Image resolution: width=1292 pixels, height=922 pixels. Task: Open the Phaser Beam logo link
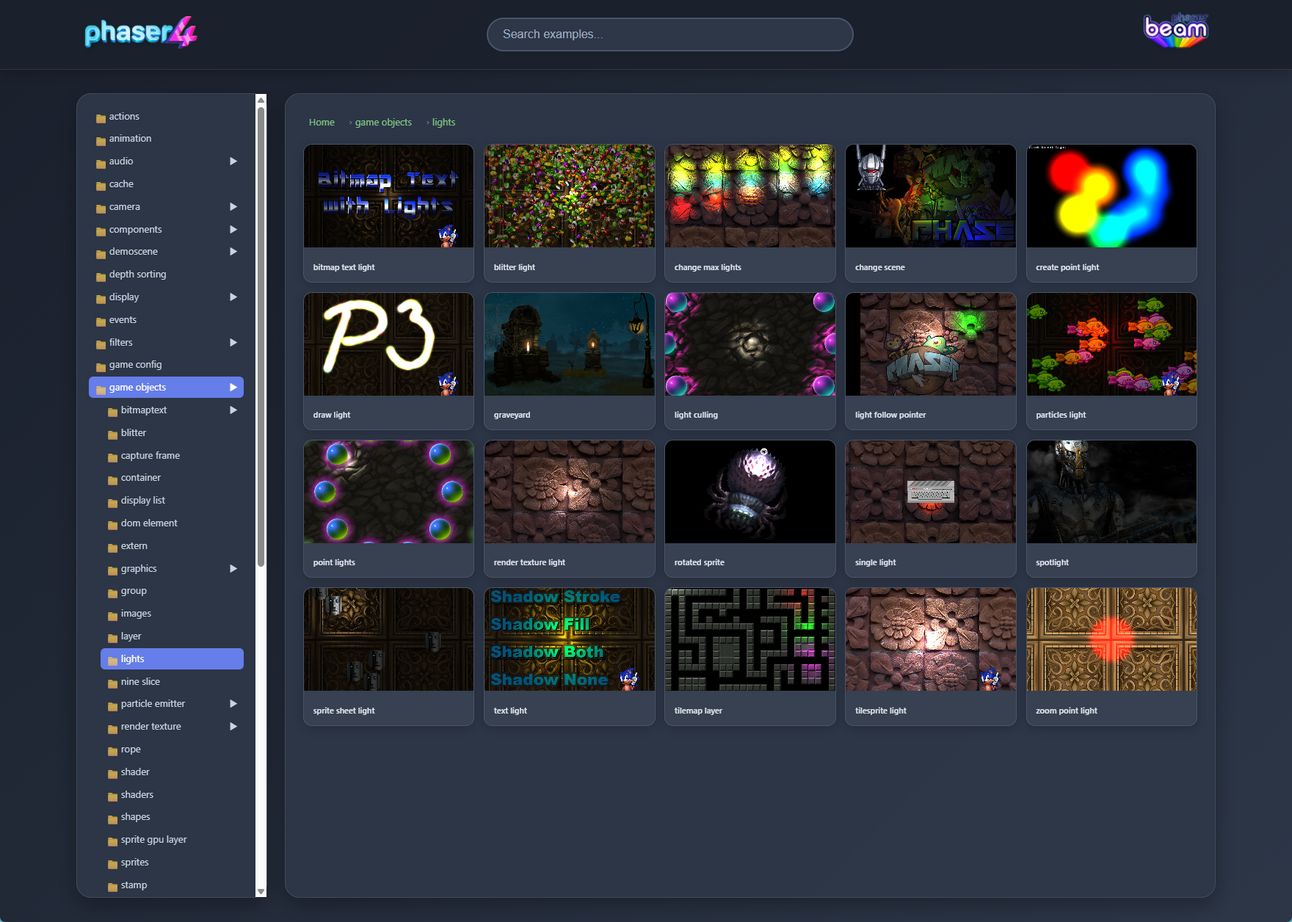click(x=1176, y=30)
